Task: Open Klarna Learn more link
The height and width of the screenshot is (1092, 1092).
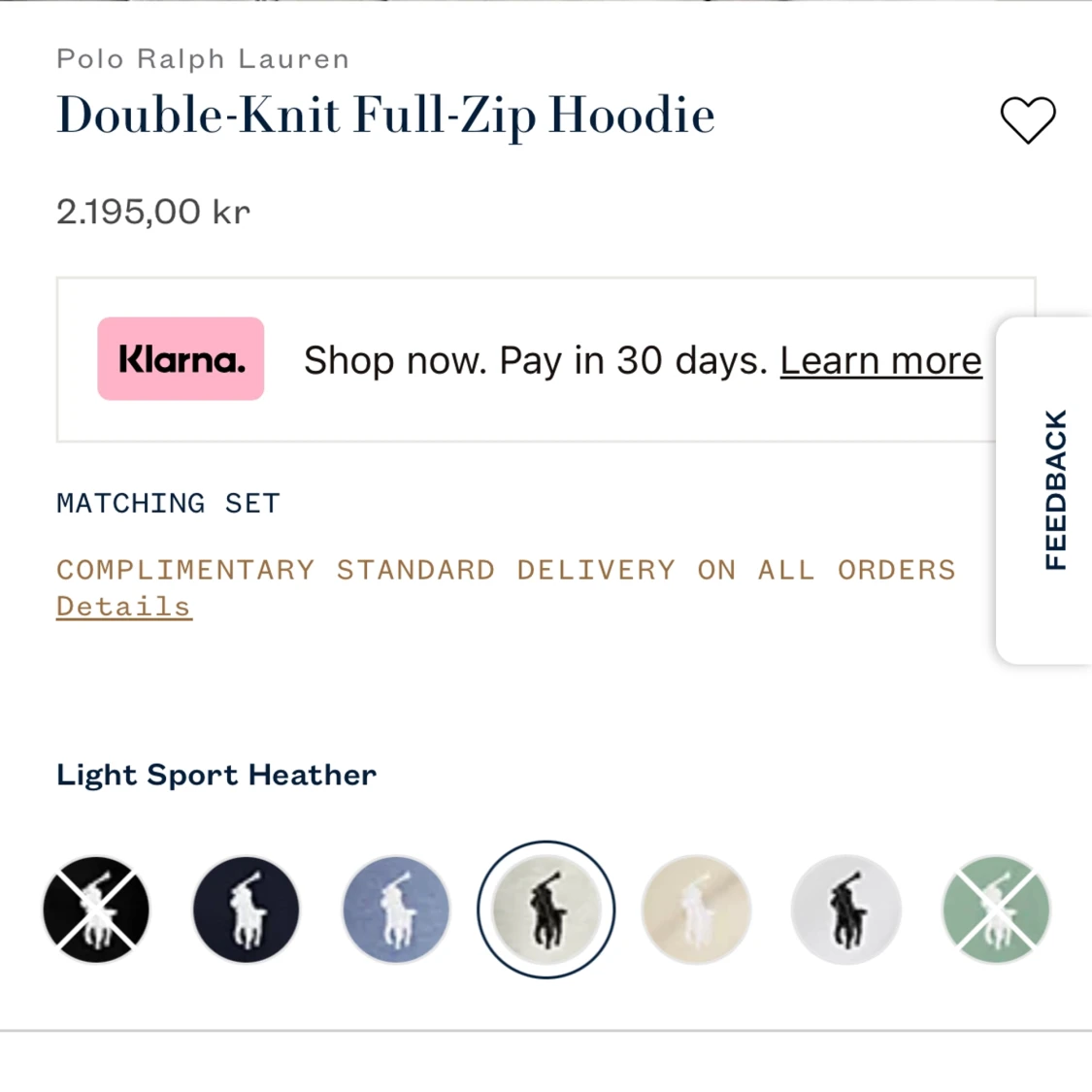Action: click(881, 361)
